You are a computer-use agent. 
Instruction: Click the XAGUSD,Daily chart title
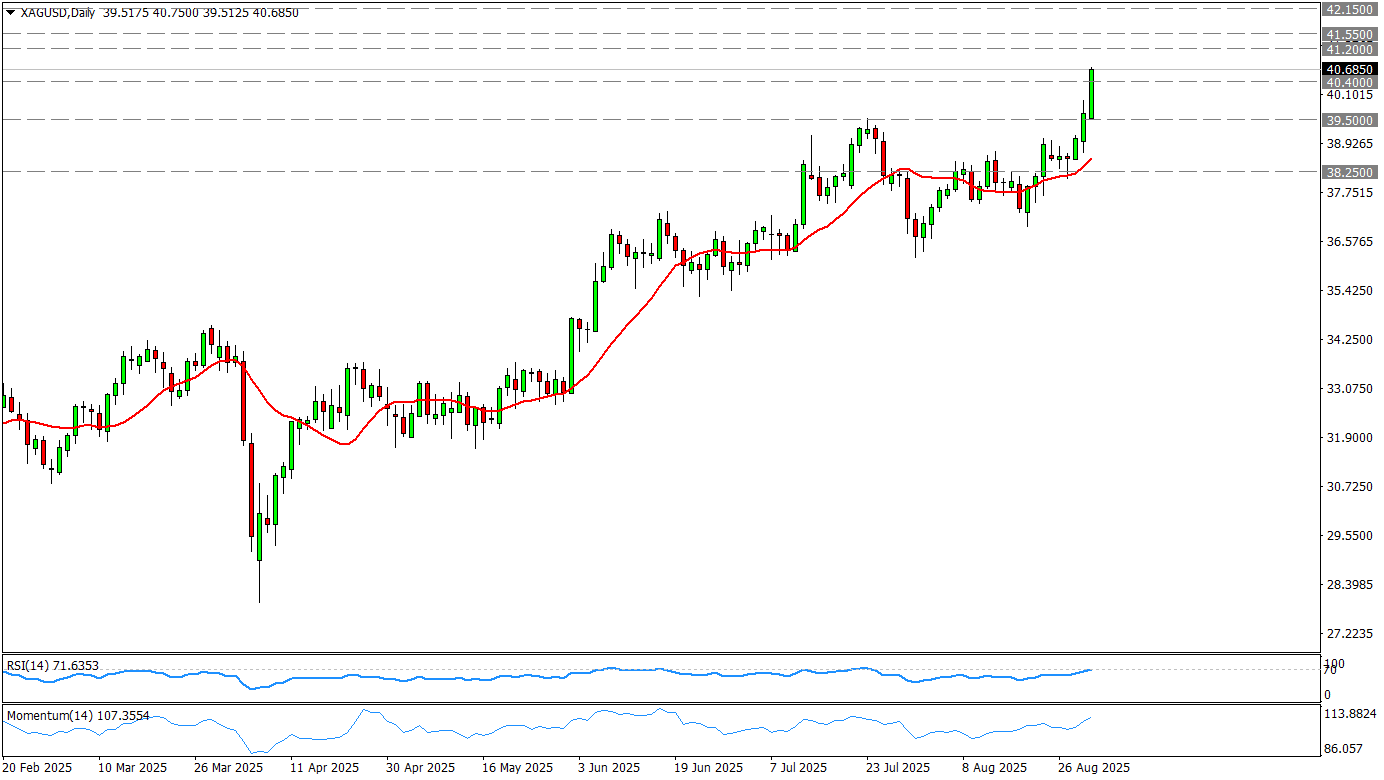pos(58,12)
